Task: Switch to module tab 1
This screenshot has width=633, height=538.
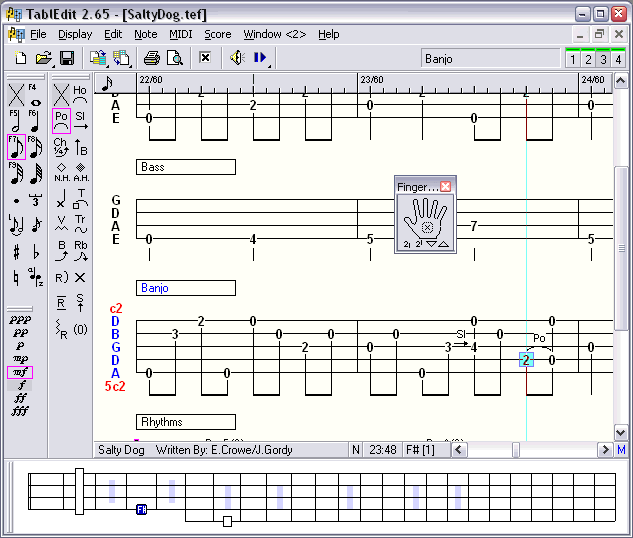Action: click(572, 59)
